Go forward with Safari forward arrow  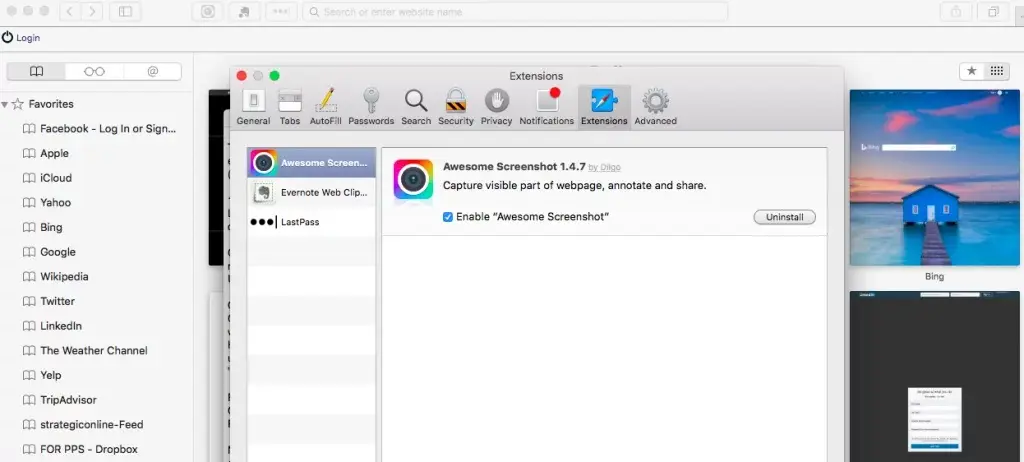coord(92,12)
